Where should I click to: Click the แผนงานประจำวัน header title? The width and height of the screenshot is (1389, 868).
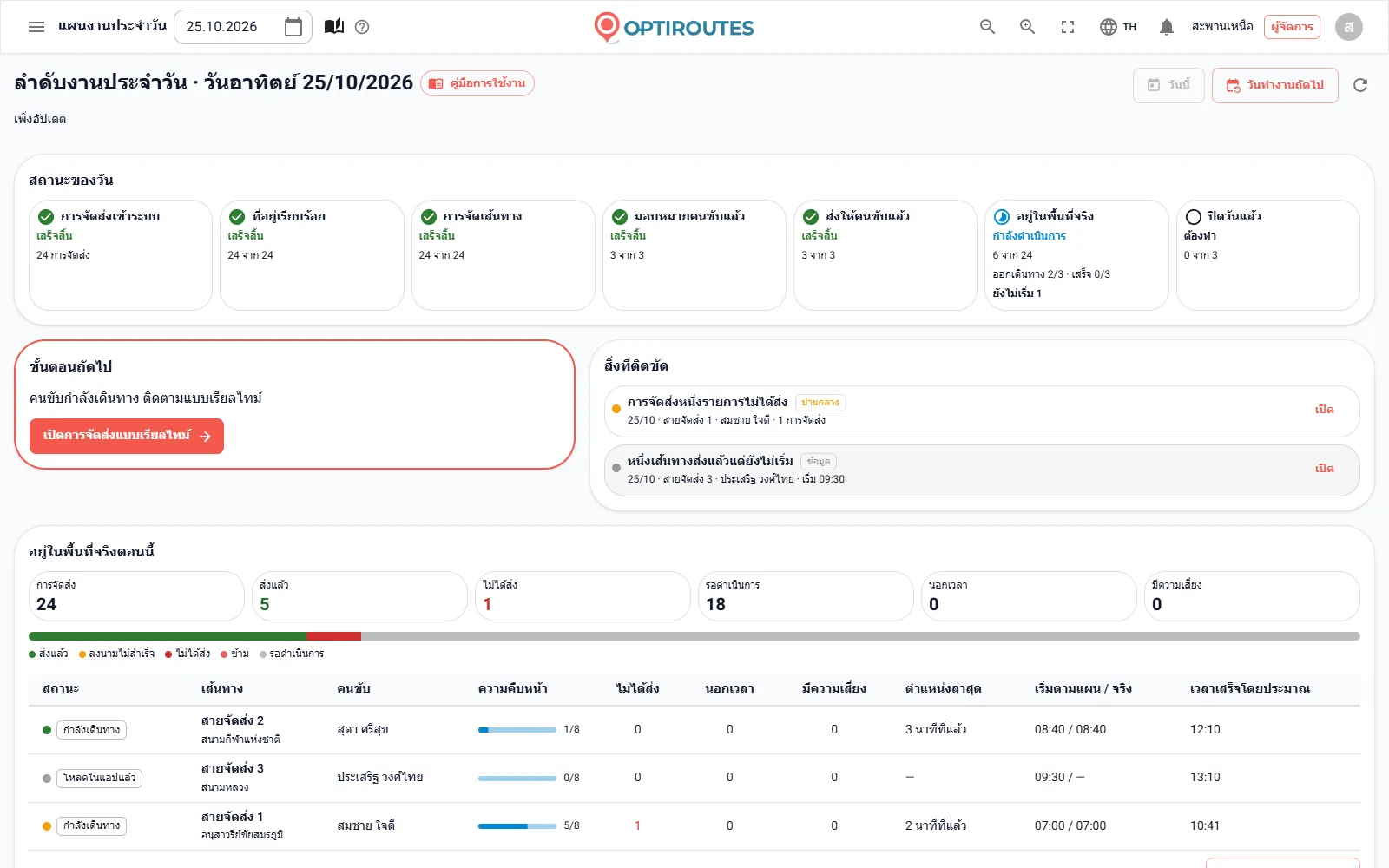point(112,26)
